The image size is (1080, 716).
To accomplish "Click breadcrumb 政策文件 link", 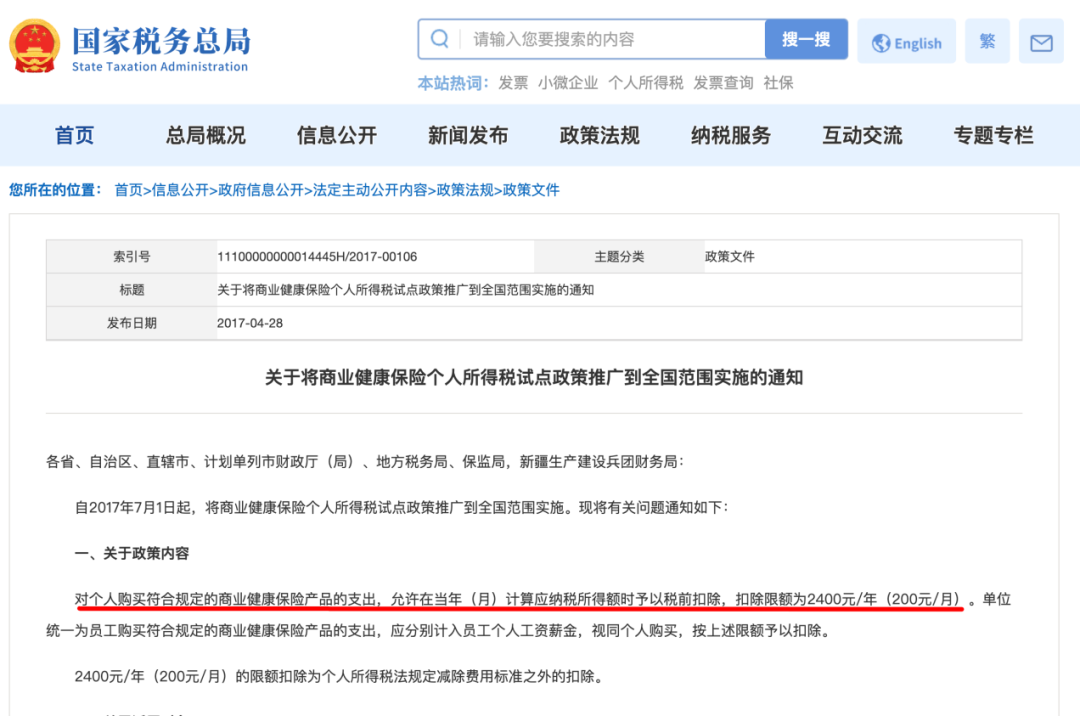I will 531,190.
